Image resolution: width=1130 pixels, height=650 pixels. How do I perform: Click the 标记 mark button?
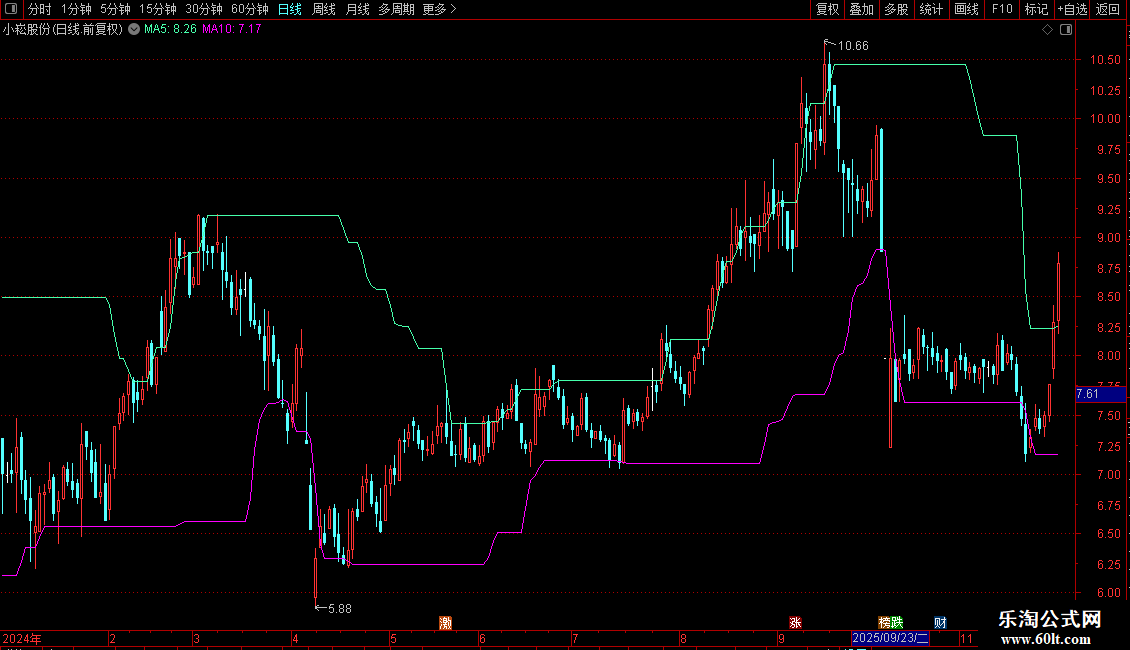[1036, 9]
